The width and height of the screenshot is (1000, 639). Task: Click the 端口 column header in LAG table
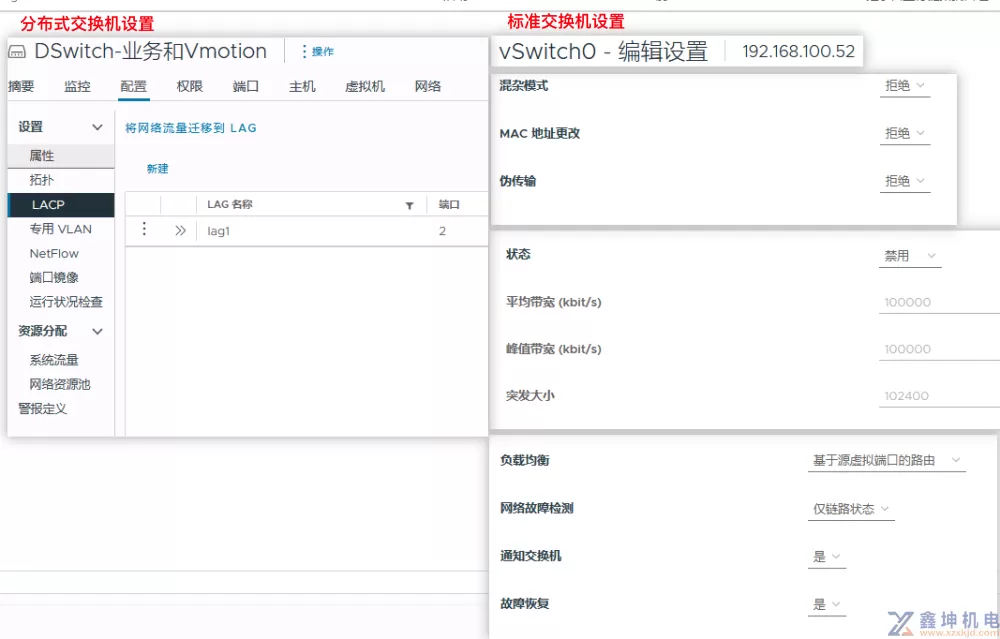tap(449, 205)
